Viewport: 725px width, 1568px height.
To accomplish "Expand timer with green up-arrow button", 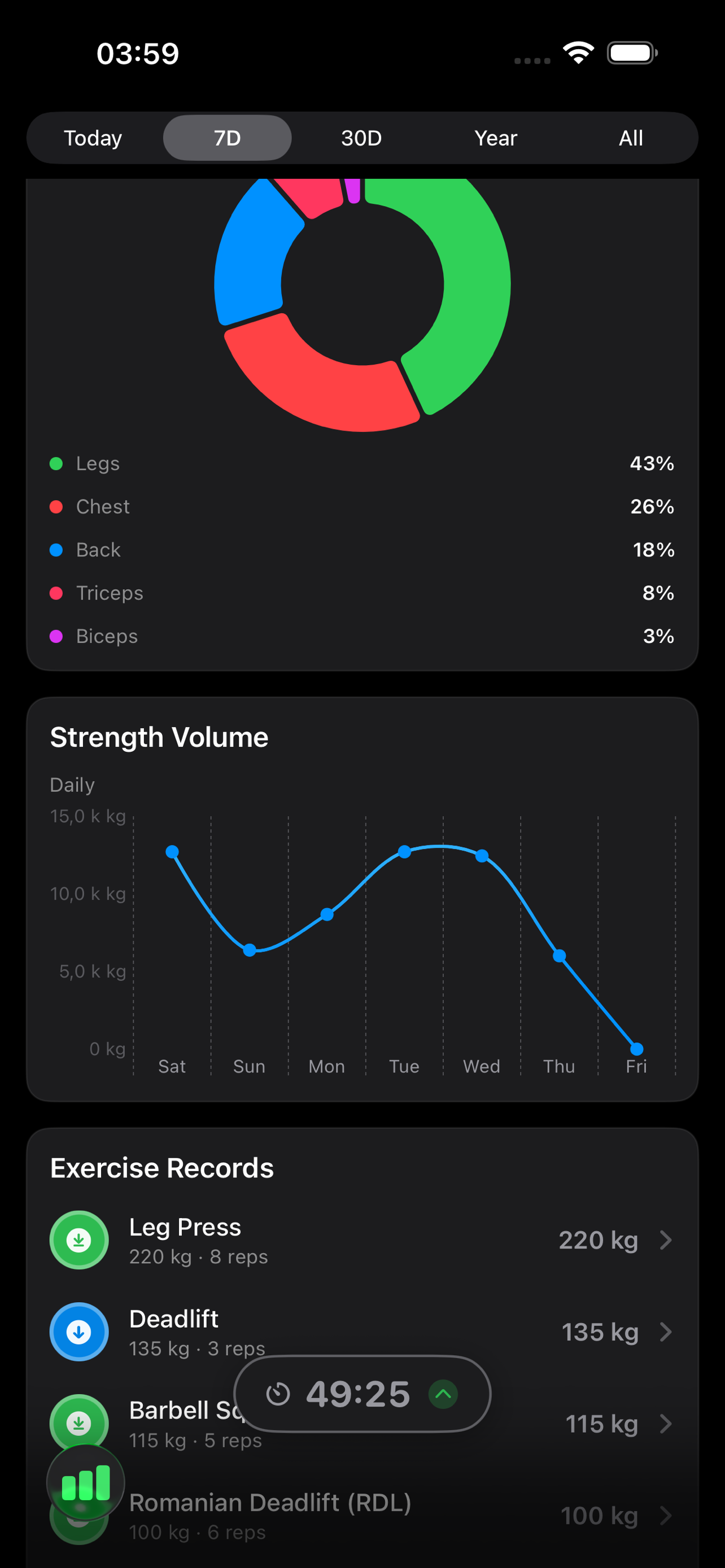I will pyautogui.click(x=443, y=1393).
